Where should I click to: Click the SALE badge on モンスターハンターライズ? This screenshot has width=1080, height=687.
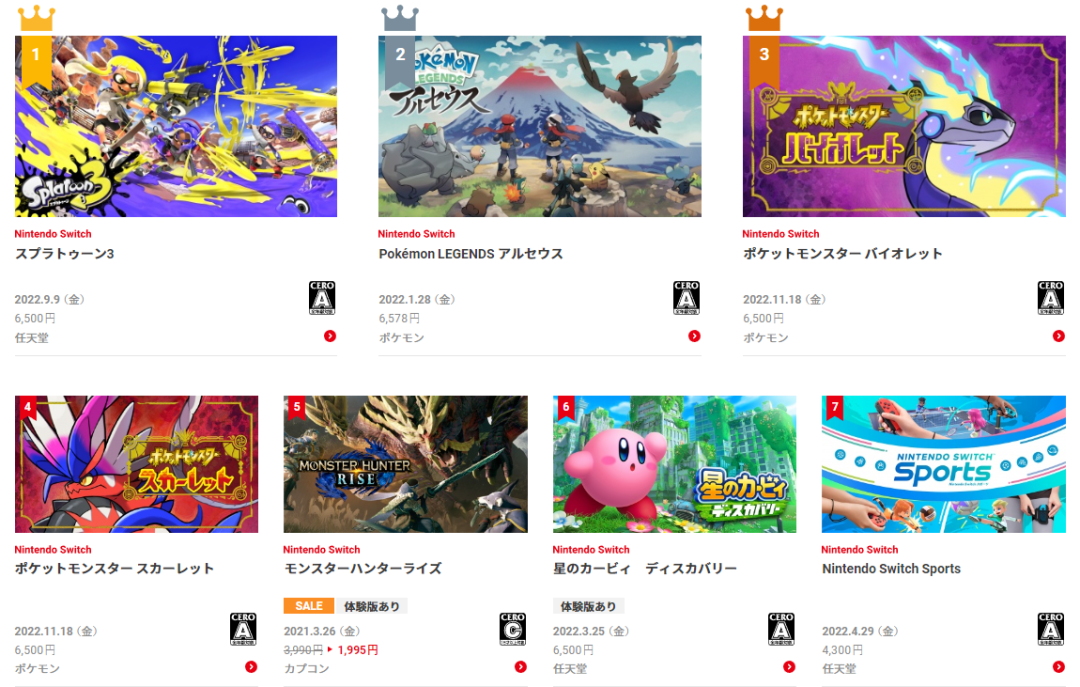coord(309,606)
